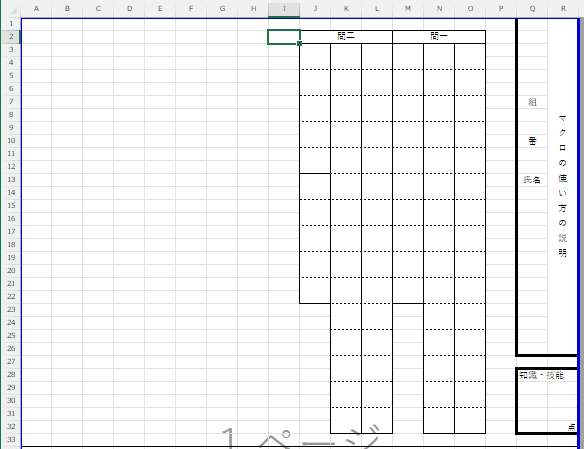Select column M header
The image size is (584, 449).
pos(408,9)
